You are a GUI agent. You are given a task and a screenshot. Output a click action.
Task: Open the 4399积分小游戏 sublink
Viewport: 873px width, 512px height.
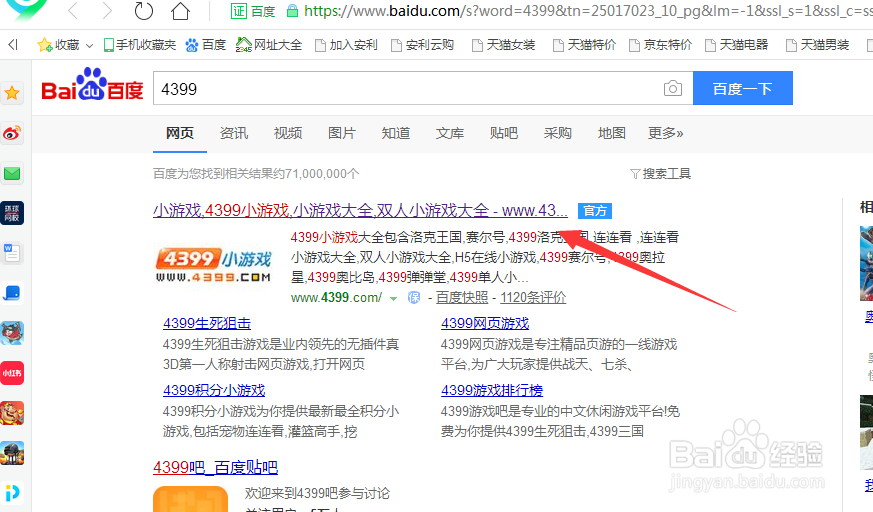(x=214, y=390)
